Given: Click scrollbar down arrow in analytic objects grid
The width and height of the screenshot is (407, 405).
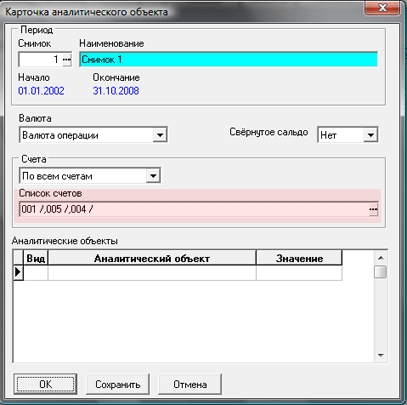Looking at the screenshot, I should click(x=381, y=355).
